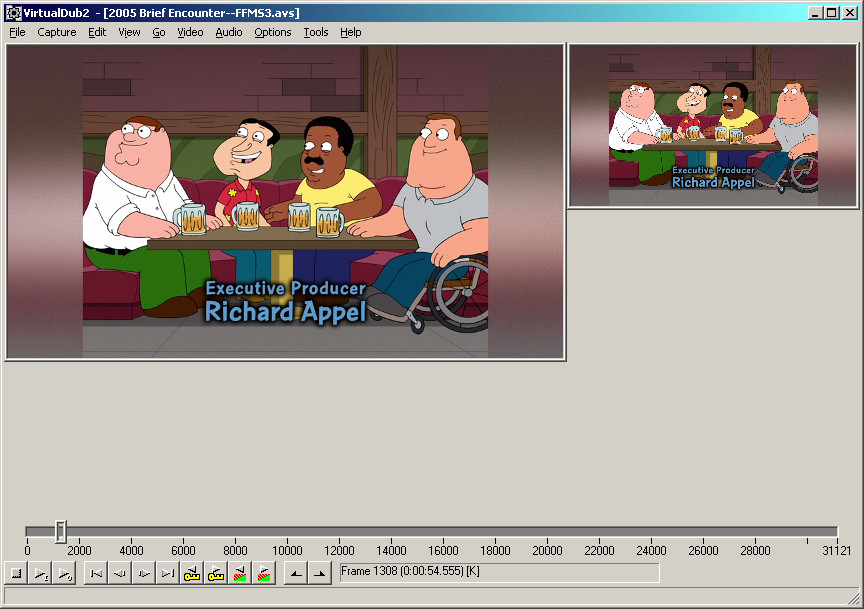Open the Options menu

coord(273,33)
